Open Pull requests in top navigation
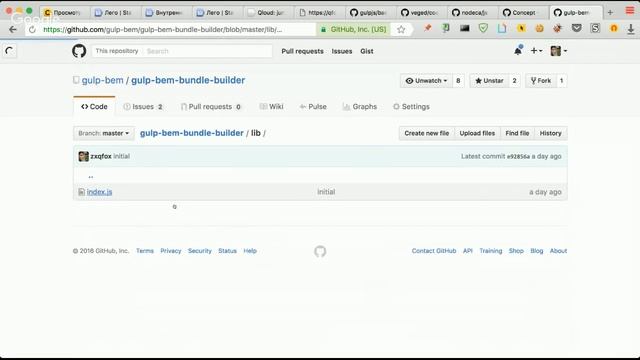 [x=302, y=51]
